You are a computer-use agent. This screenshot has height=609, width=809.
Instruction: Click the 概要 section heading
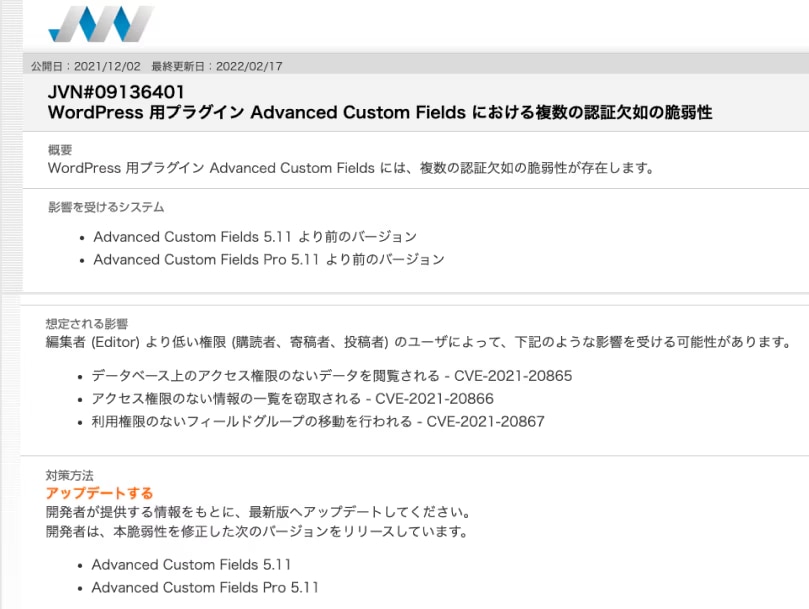[x=60, y=150]
